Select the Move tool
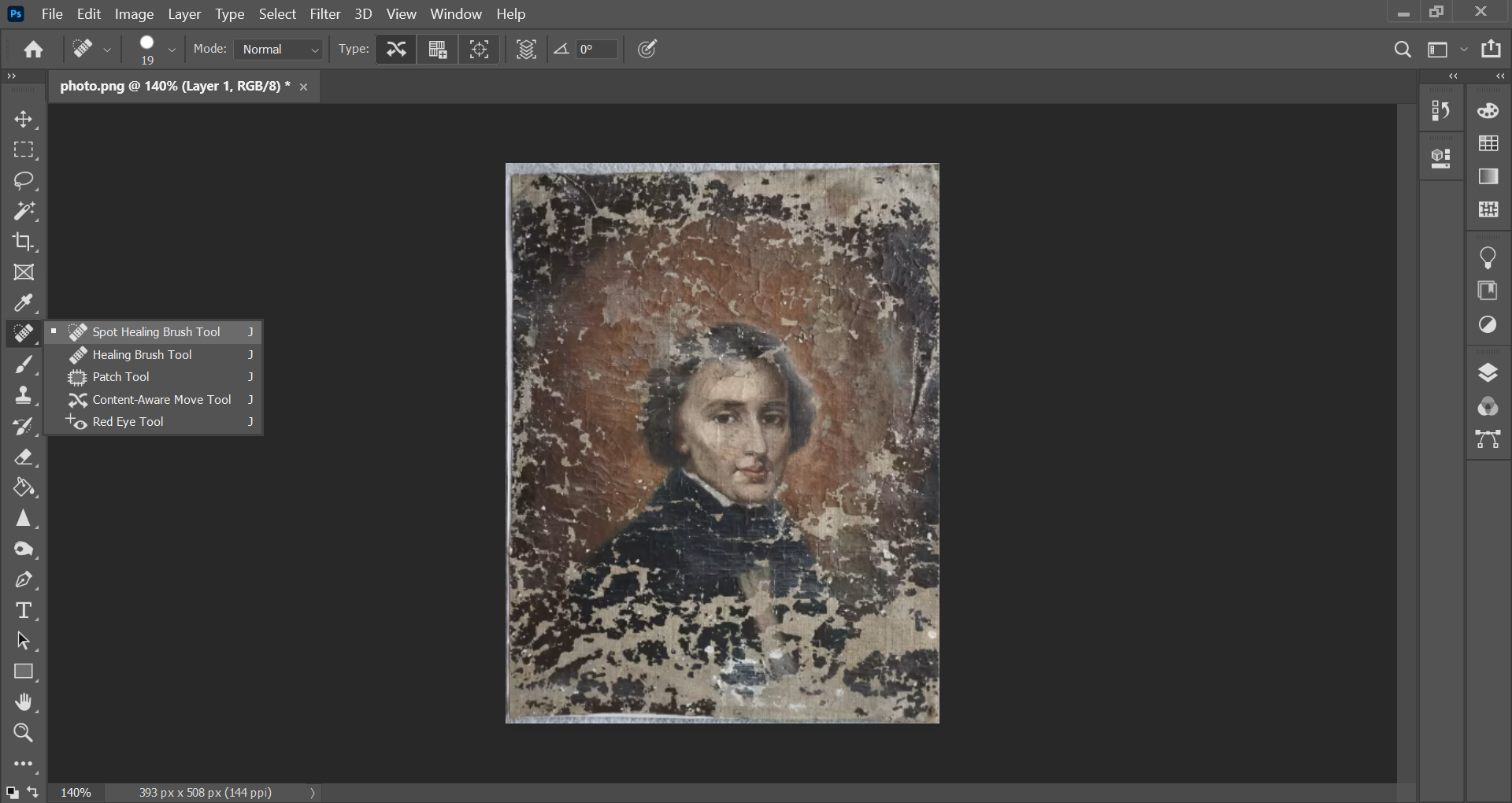Viewport: 1512px width, 803px height. (x=24, y=119)
